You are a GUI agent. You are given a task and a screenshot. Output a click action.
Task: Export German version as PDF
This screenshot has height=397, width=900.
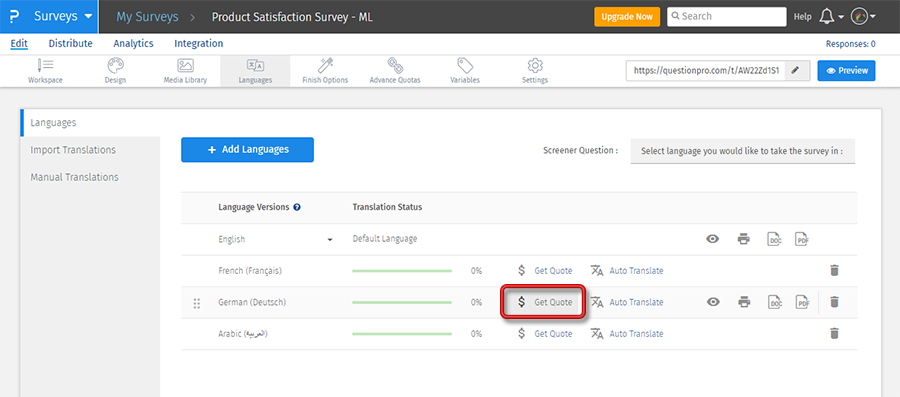(x=802, y=302)
